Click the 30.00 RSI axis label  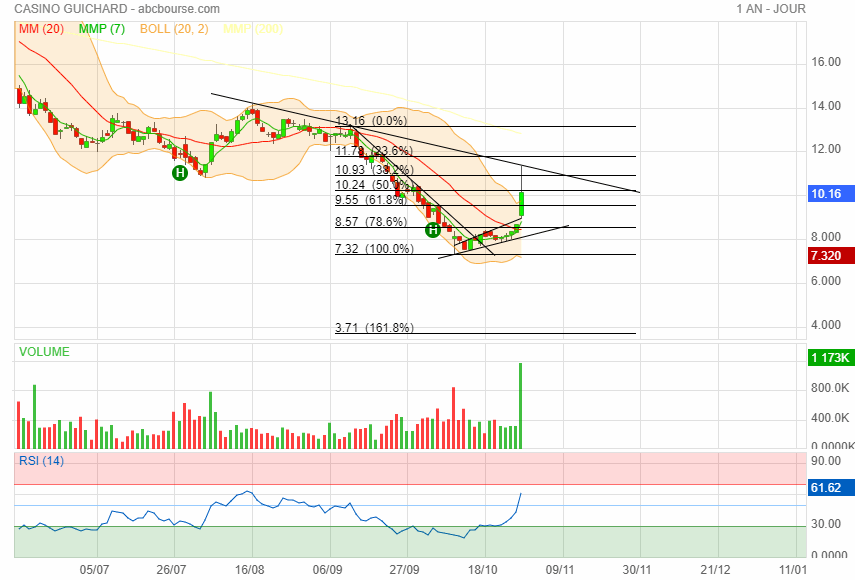click(826, 524)
